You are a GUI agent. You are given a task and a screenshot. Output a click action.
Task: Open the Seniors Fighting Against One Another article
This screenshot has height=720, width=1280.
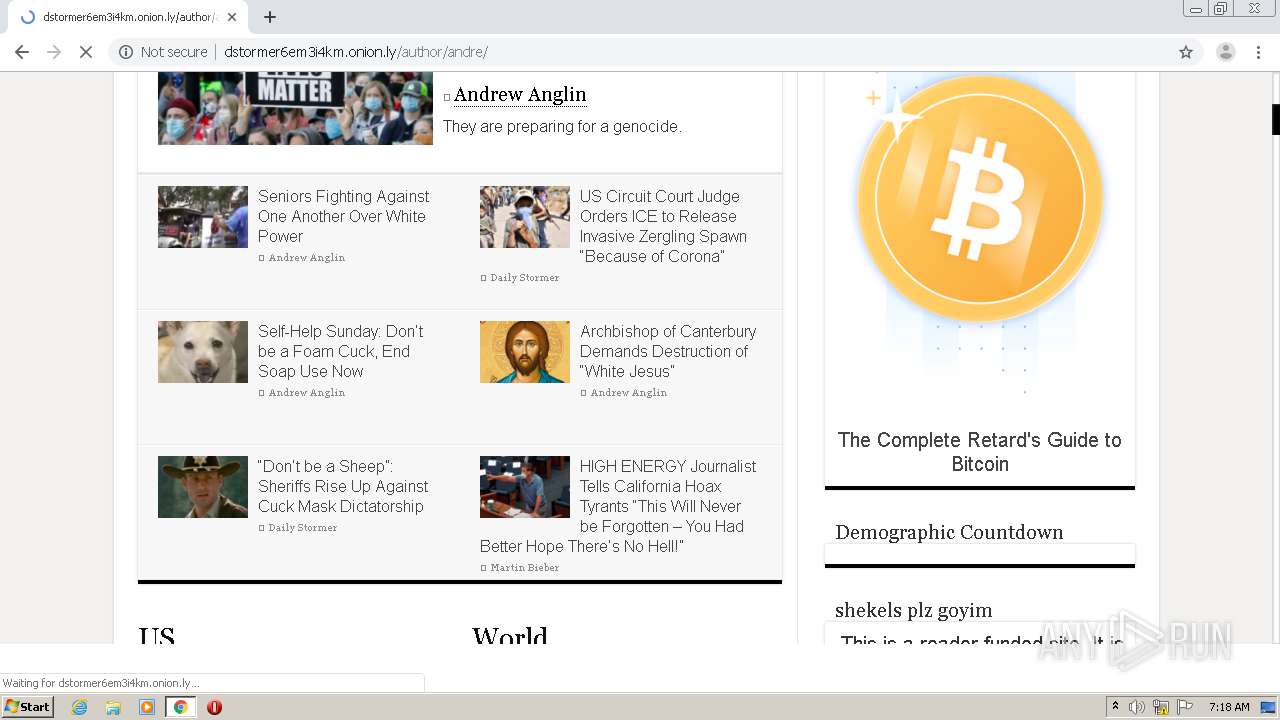coord(344,216)
